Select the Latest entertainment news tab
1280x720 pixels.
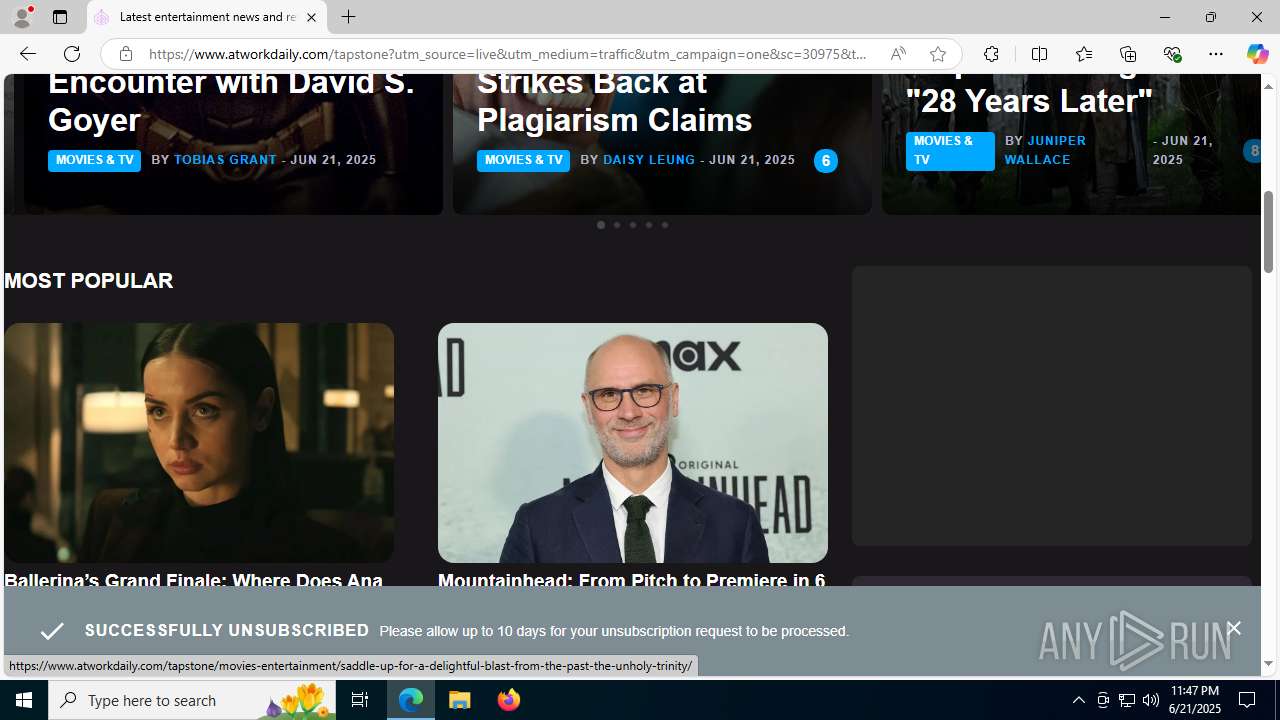click(x=206, y=17)
